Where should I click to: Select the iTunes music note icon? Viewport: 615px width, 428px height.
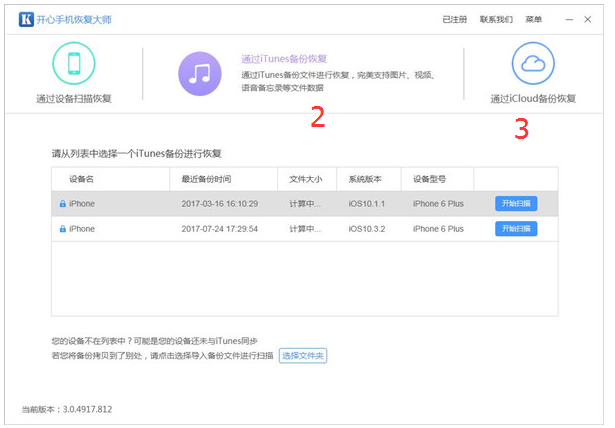tap(200, 74)
